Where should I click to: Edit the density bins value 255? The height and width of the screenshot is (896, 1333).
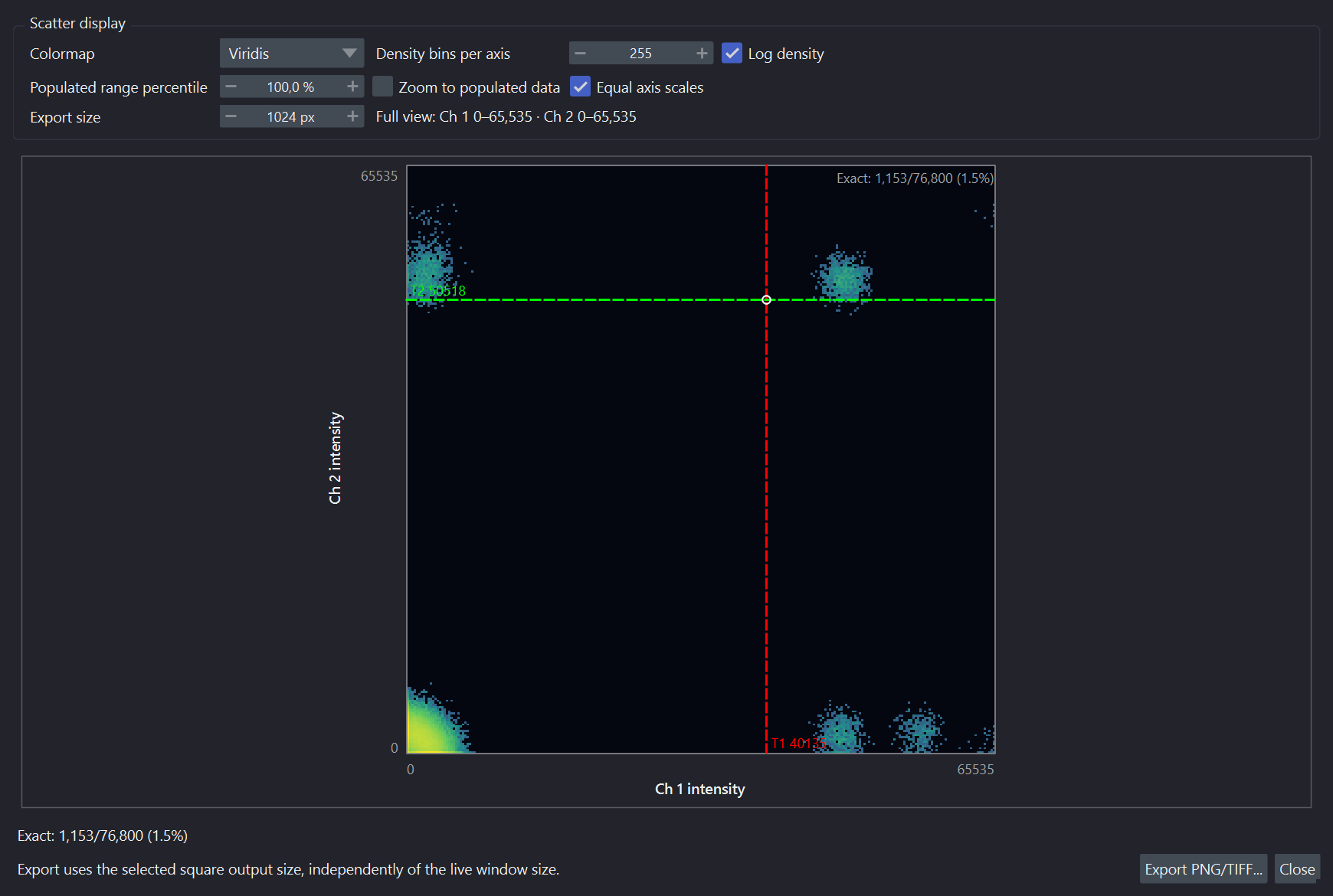click(640, 54)
